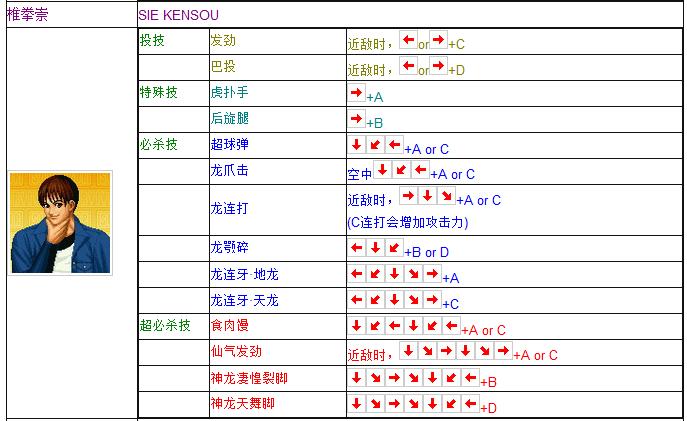Viewport: 687px width, 421px height.
Task: Click the Sie Kensou character portrait
Action: (x=60, y=223)
